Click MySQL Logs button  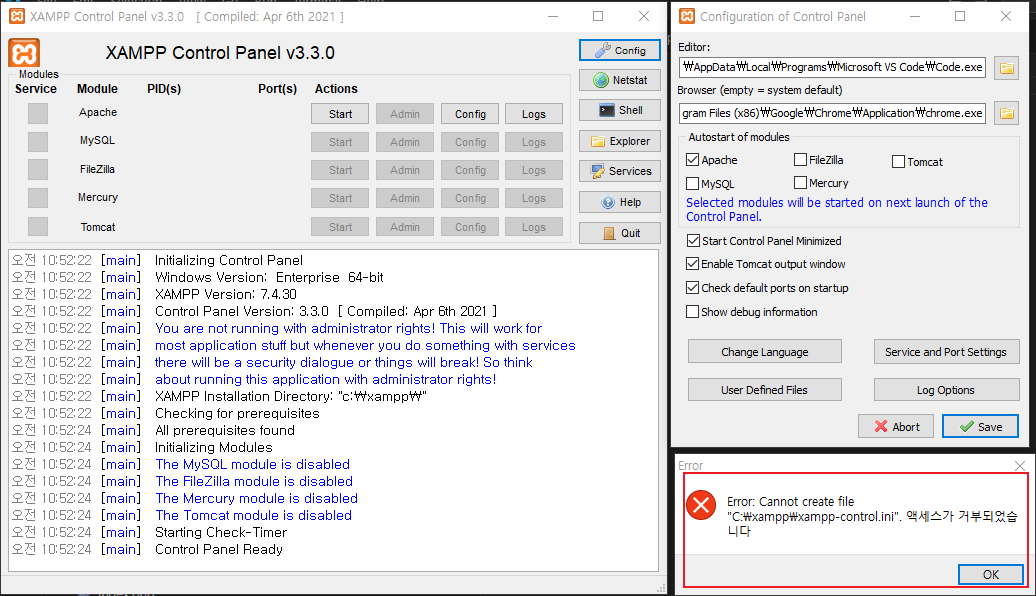(x=534, y=141)
